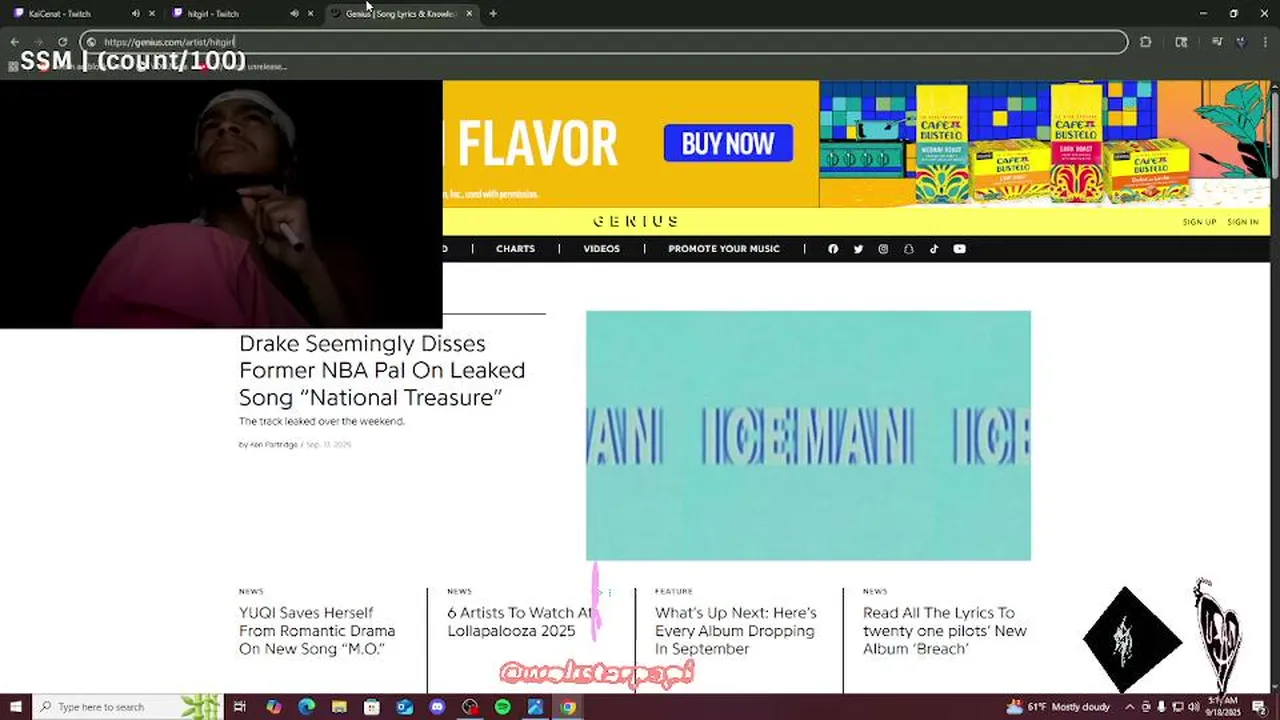Open the Genius Instagram icon
The width and height of the screenshot is (1280, 720).
(883, 249)
